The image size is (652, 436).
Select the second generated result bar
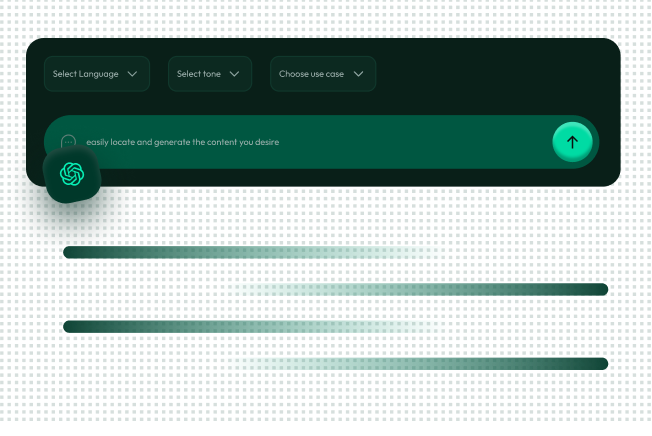tap(415, 289)
